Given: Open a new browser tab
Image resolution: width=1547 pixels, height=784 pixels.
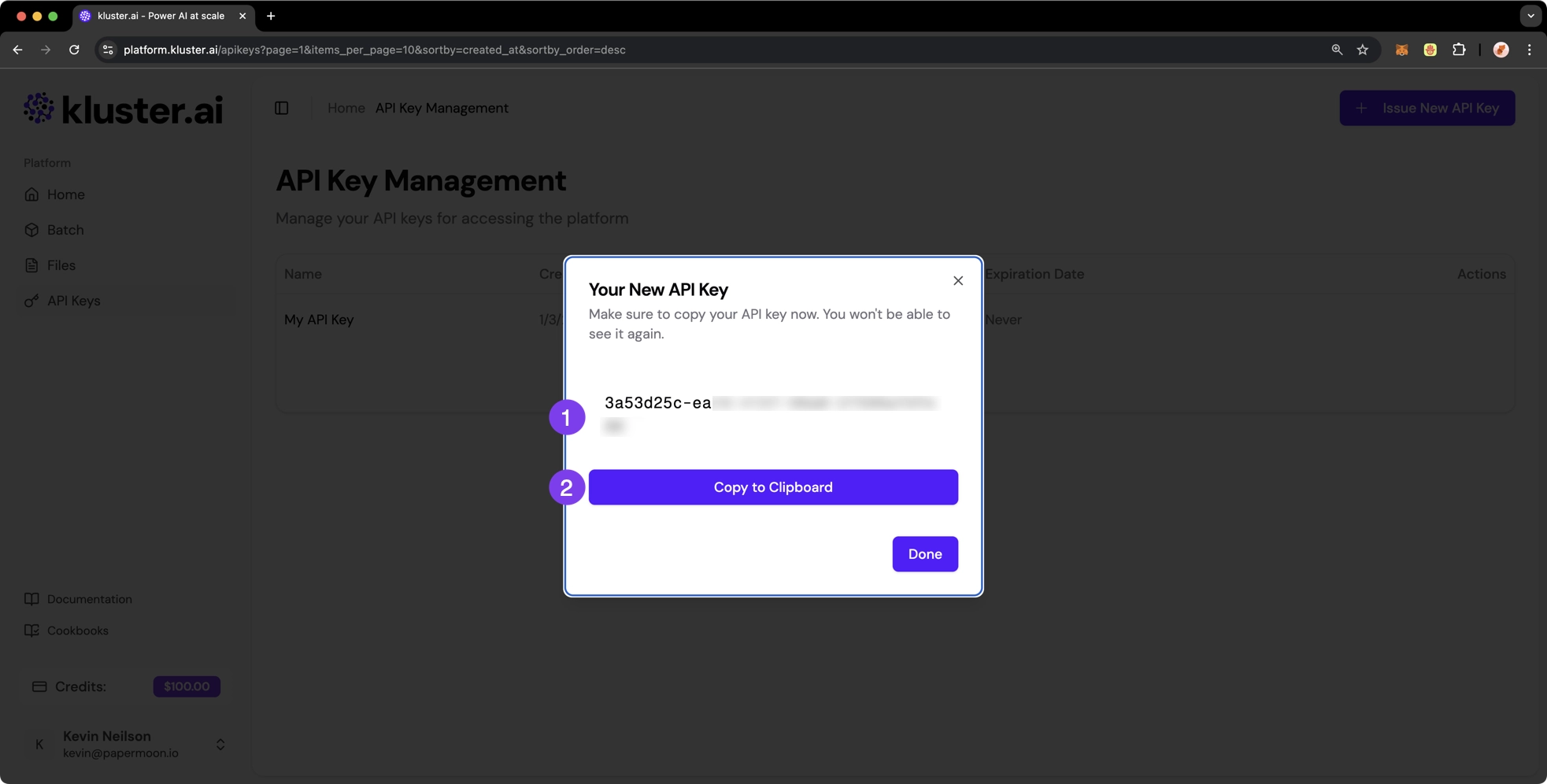Looking at the screenshot, I should pos(271,16).
